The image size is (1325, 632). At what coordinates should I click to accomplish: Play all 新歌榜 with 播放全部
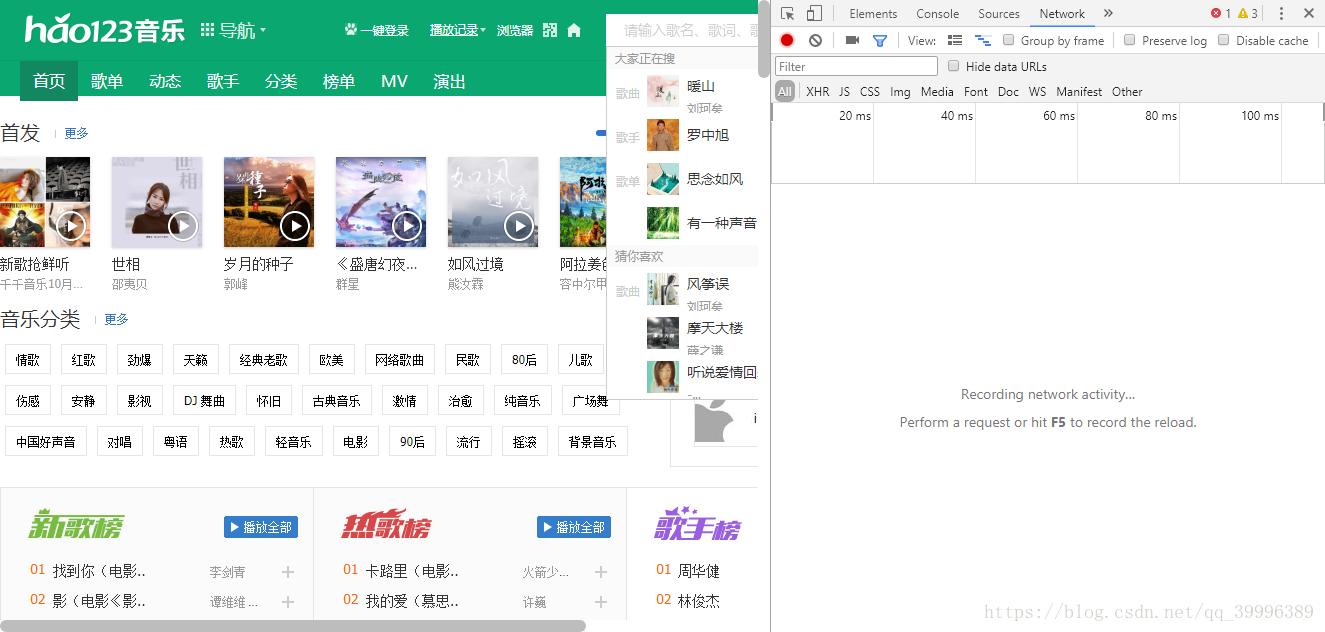point(261,527)
